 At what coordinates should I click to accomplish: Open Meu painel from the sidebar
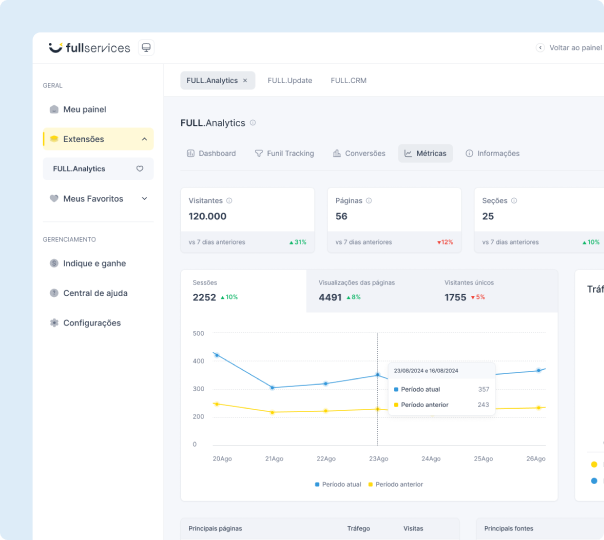[x=84, y=109]
